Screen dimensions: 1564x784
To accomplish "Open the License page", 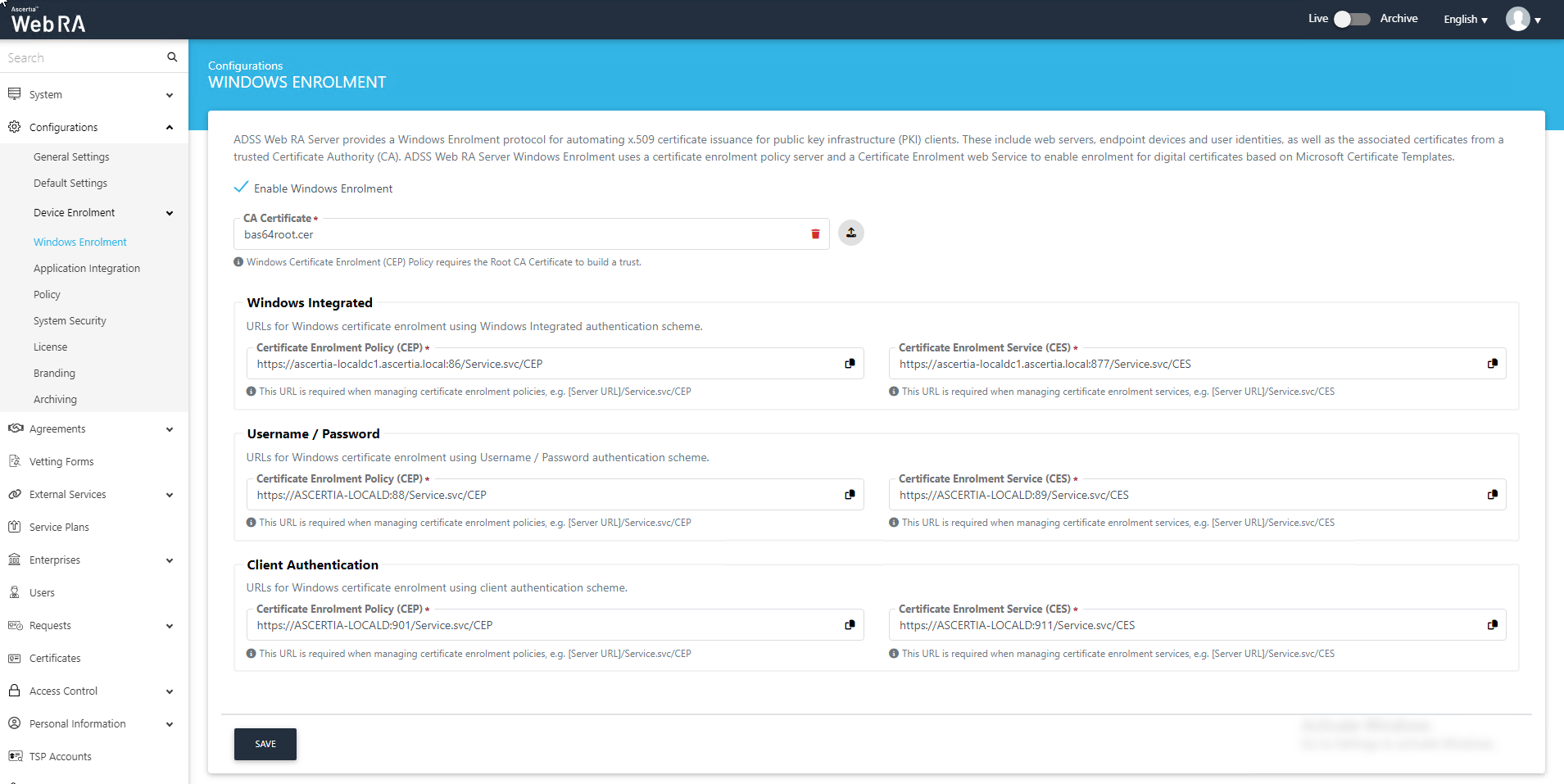I will point(50,347).
